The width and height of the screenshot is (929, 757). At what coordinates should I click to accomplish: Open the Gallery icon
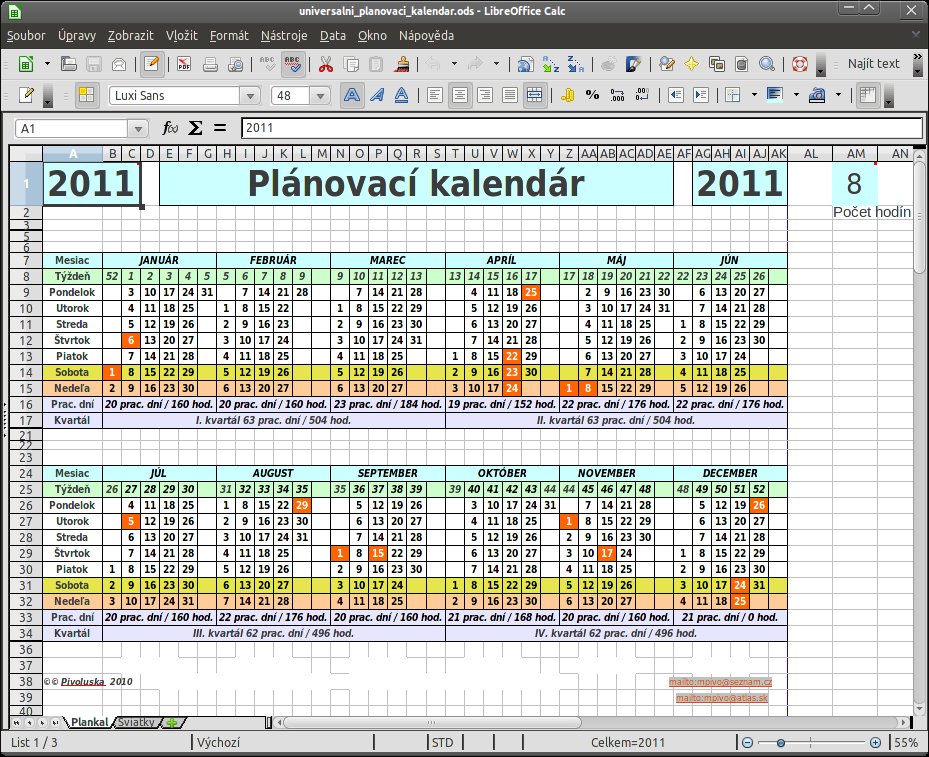pyautogui.click(x=717, y=63)
